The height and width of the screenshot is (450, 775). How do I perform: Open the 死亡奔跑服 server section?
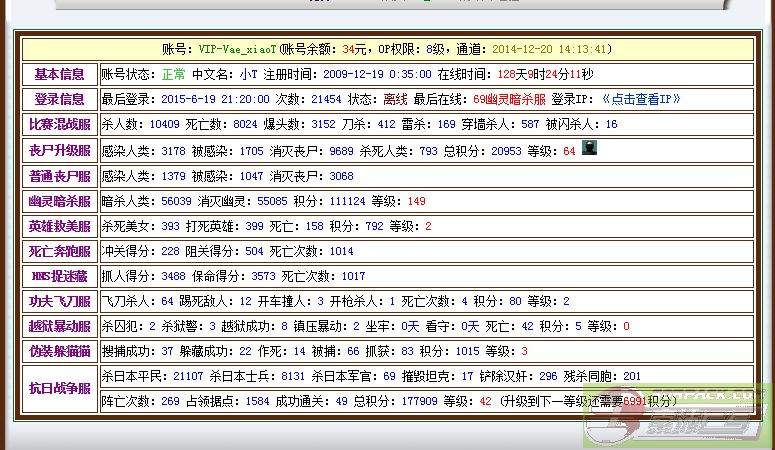[60, 251]
